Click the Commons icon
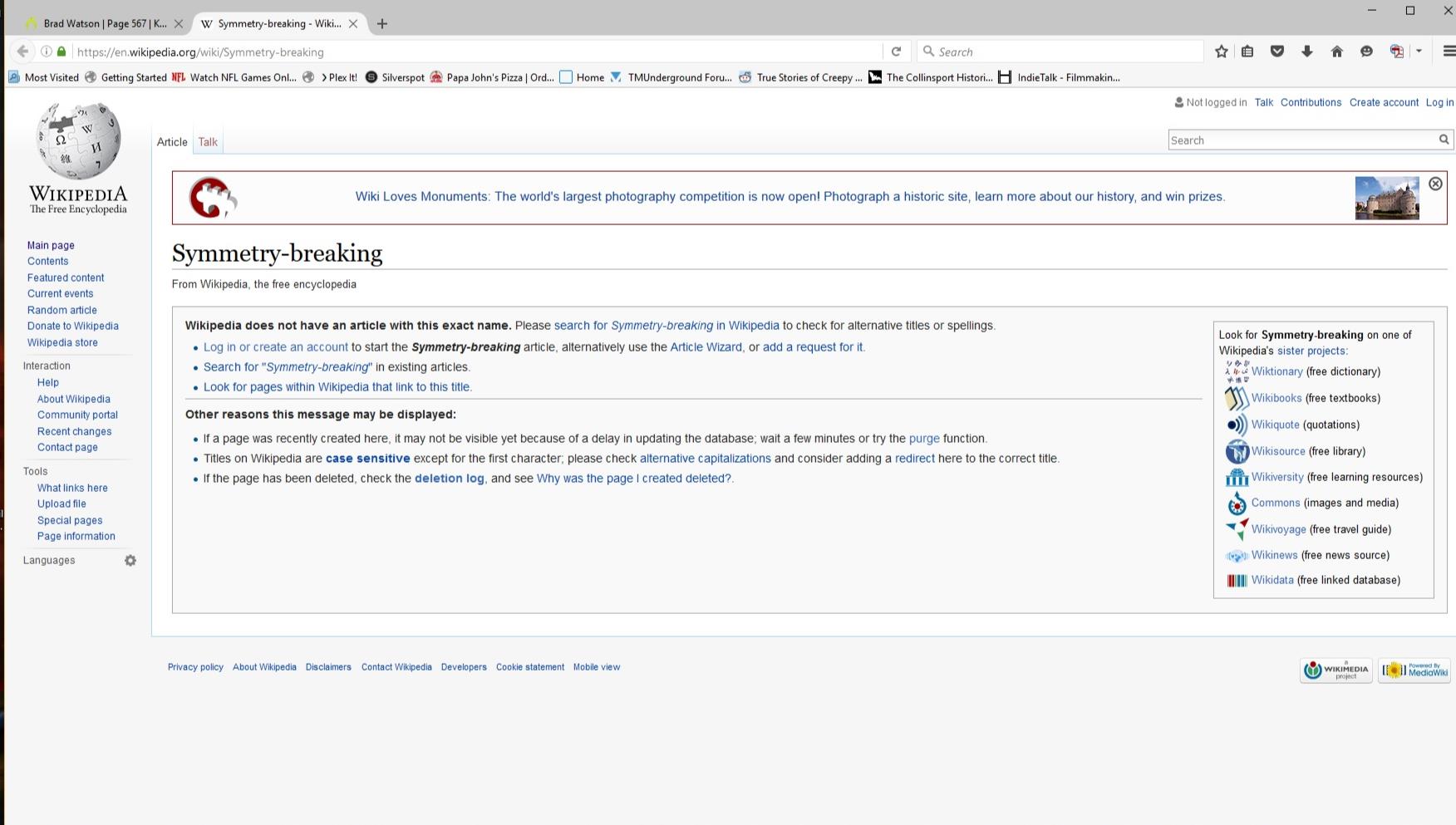 (1237, 503)
